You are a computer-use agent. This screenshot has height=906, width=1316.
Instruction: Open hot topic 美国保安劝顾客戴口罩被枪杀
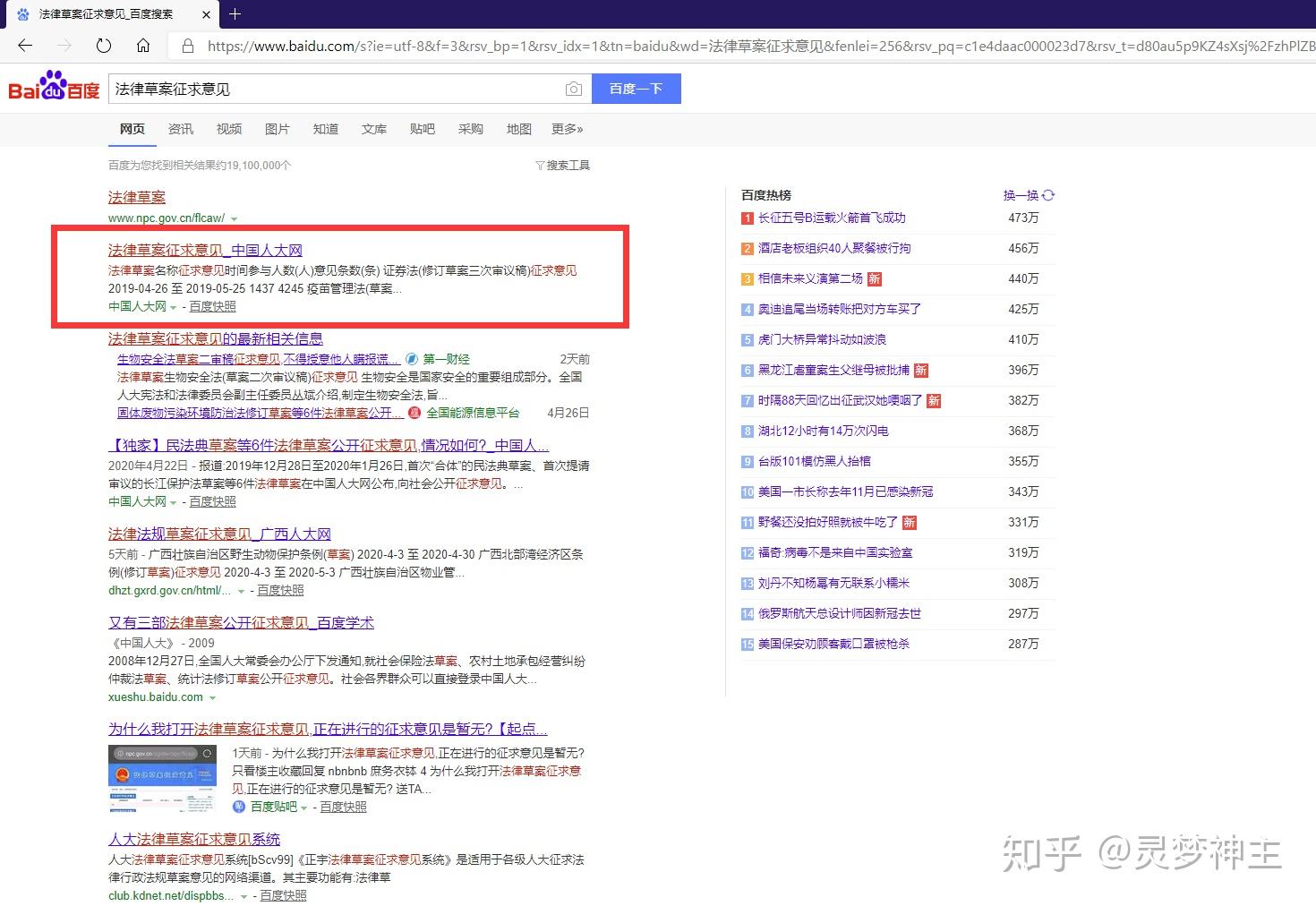pos(833,644)
